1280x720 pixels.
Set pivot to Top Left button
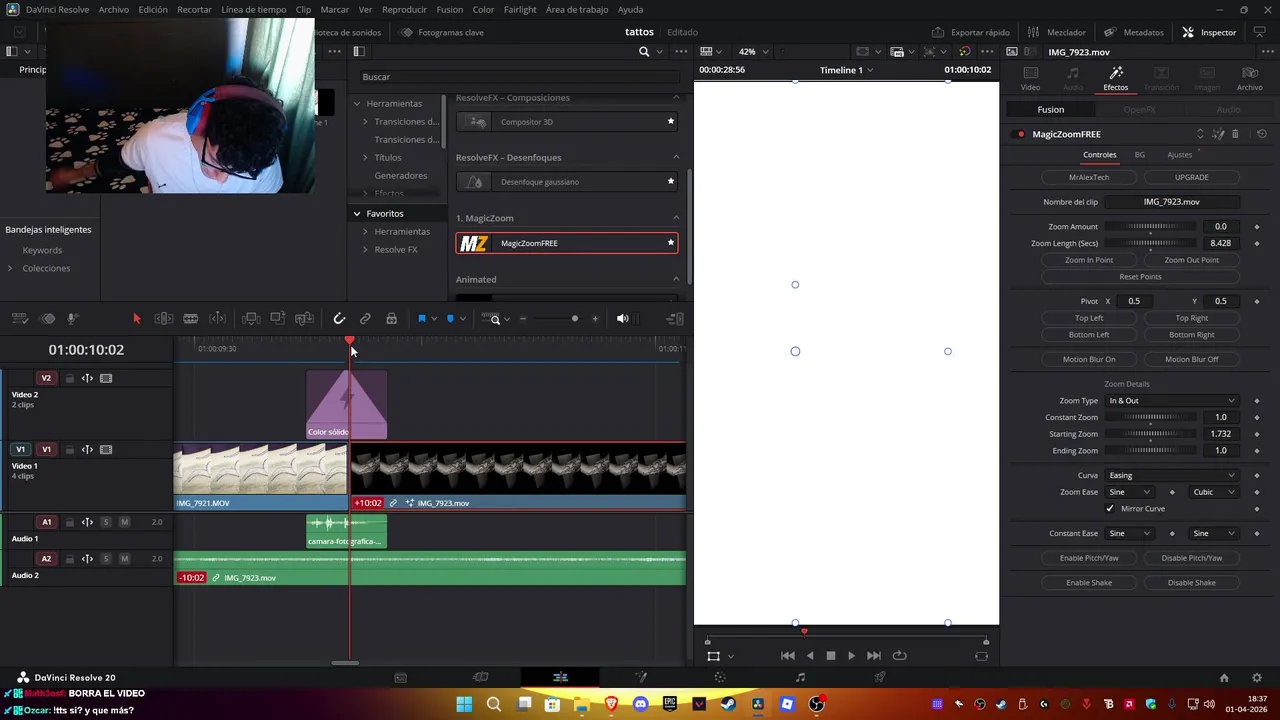click(1089, 318)
